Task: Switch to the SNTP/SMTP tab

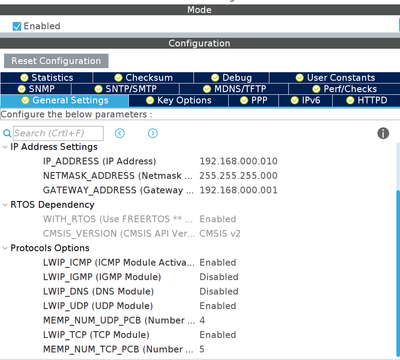Action: 126,89
